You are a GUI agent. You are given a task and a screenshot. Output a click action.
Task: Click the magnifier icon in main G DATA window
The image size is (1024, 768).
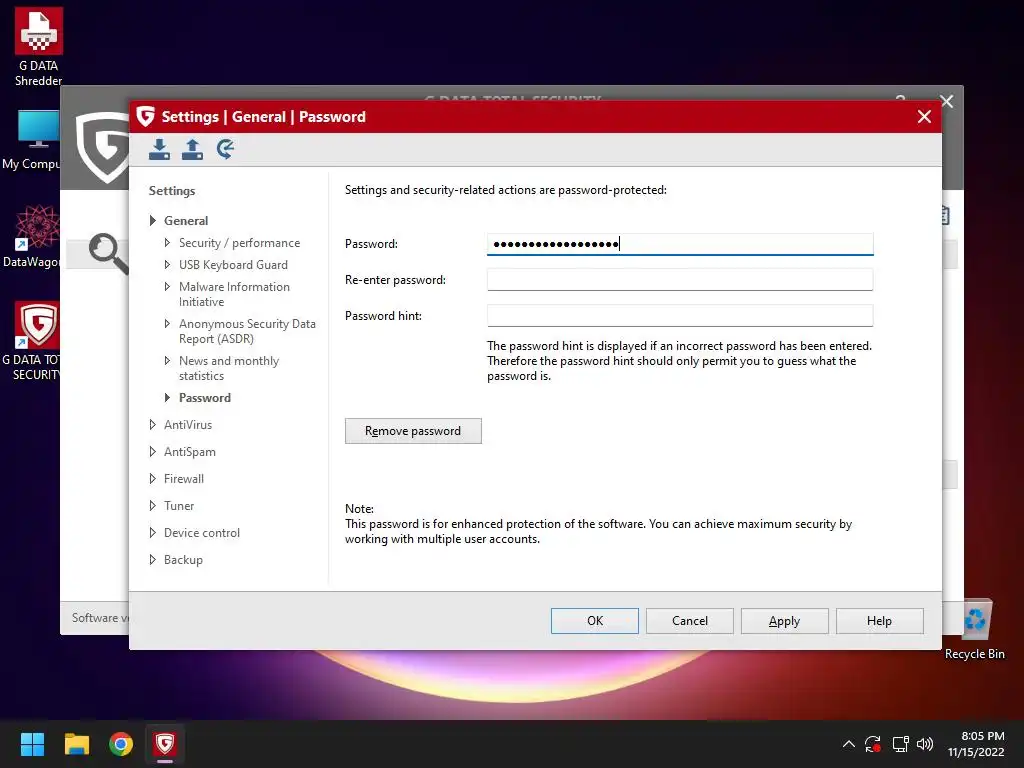(108, 253)
